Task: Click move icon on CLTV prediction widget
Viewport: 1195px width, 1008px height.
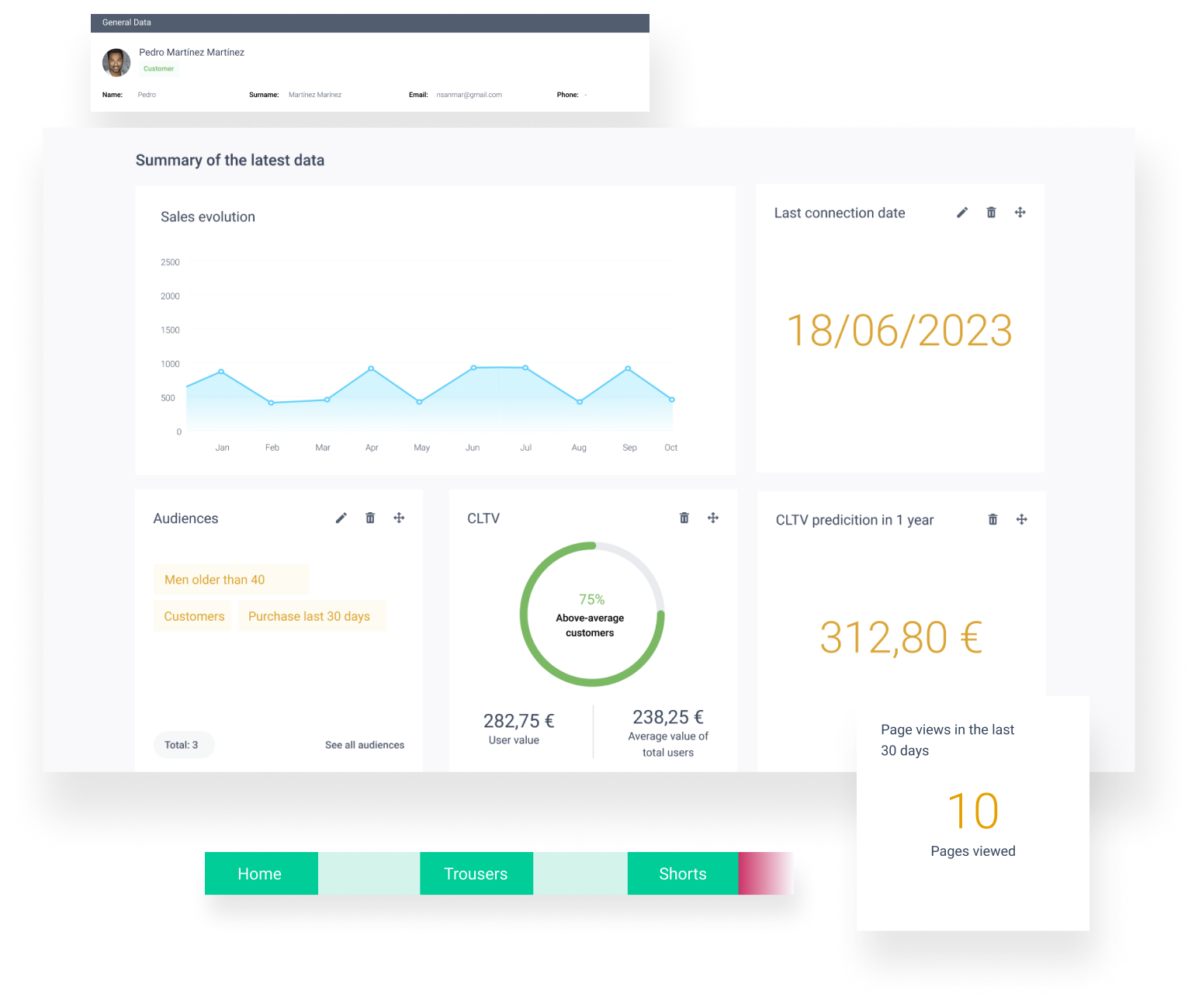Action: (1022, 520)
